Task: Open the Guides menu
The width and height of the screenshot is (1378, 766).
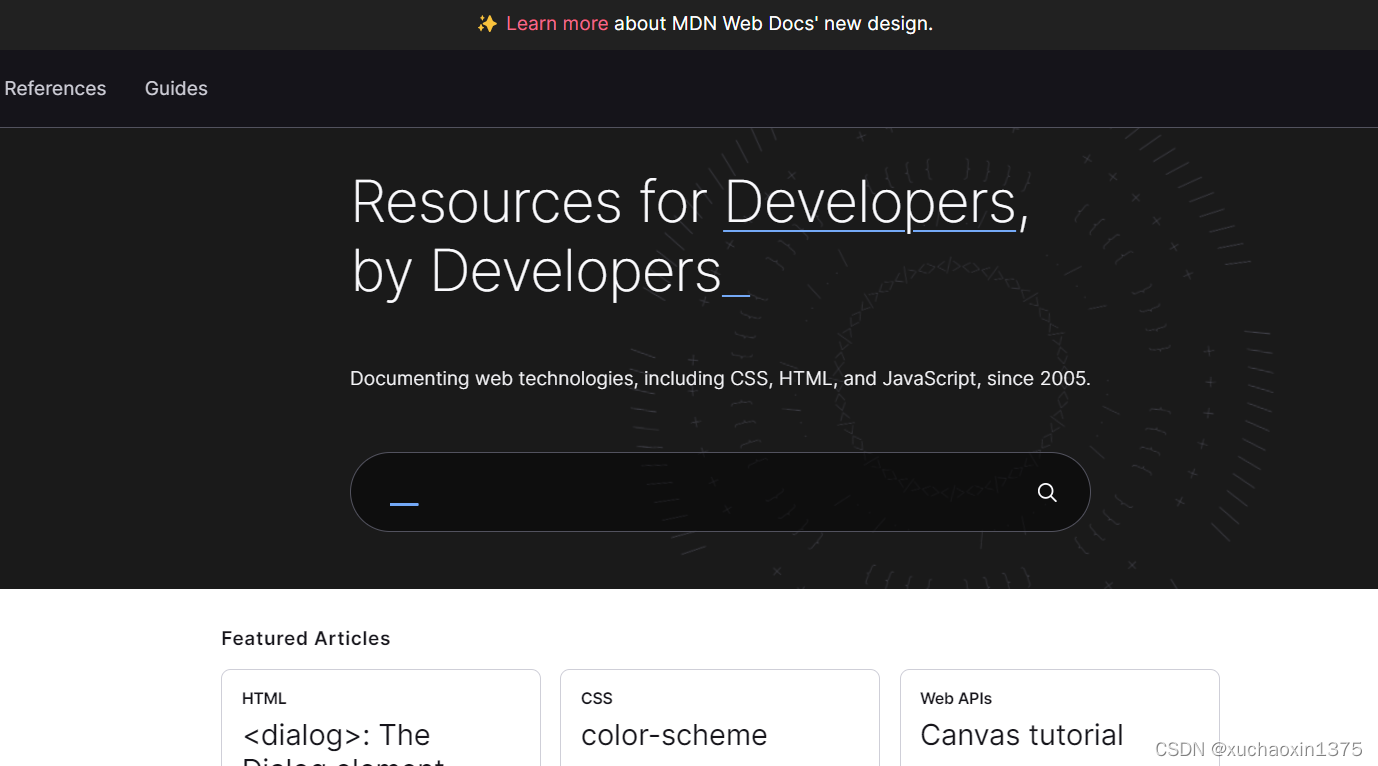Action: 176,88
